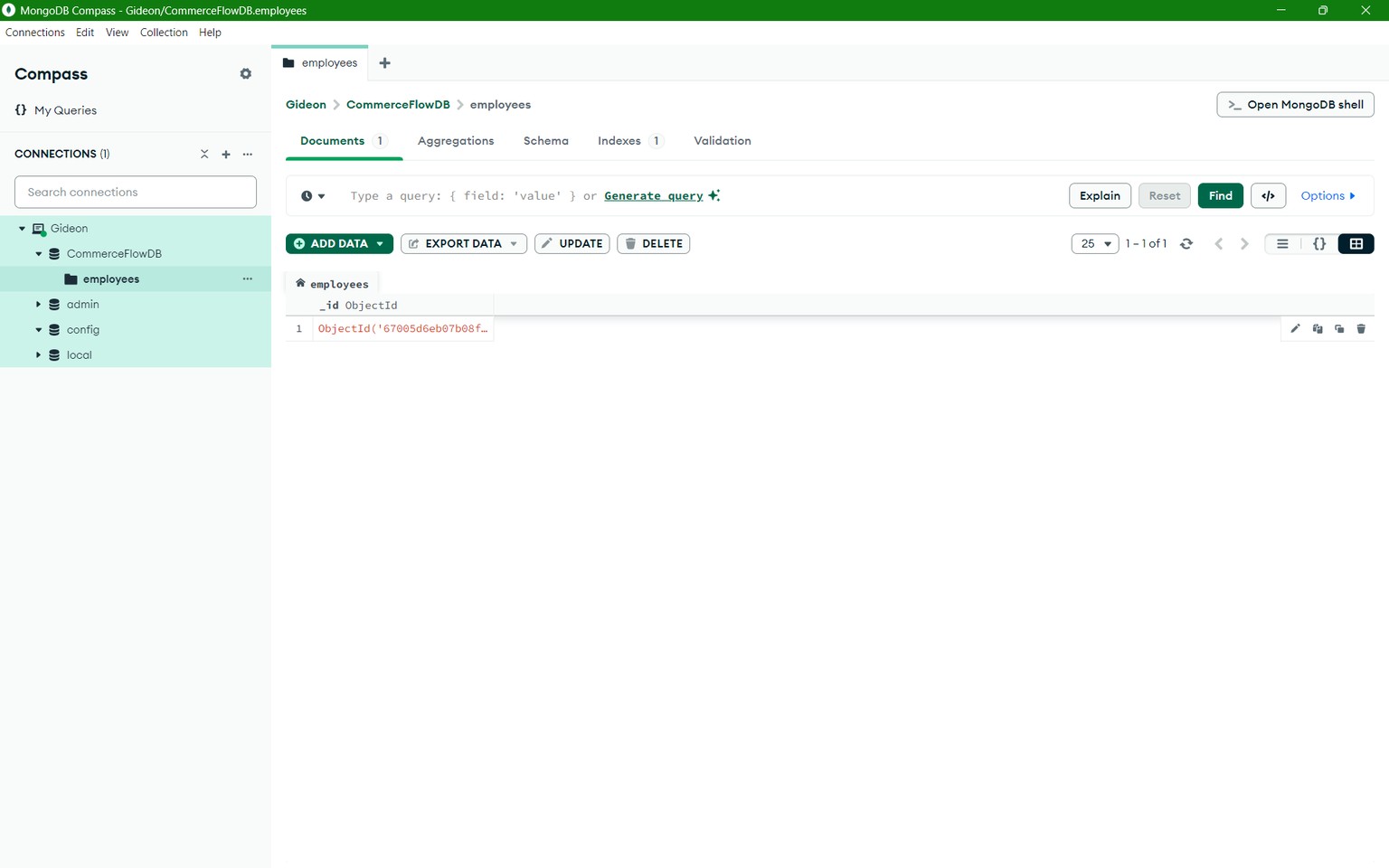This screenshot has height=868, width=1389.
Task: Click Gideon breadcrumb link
Action: tap(306, 105)
